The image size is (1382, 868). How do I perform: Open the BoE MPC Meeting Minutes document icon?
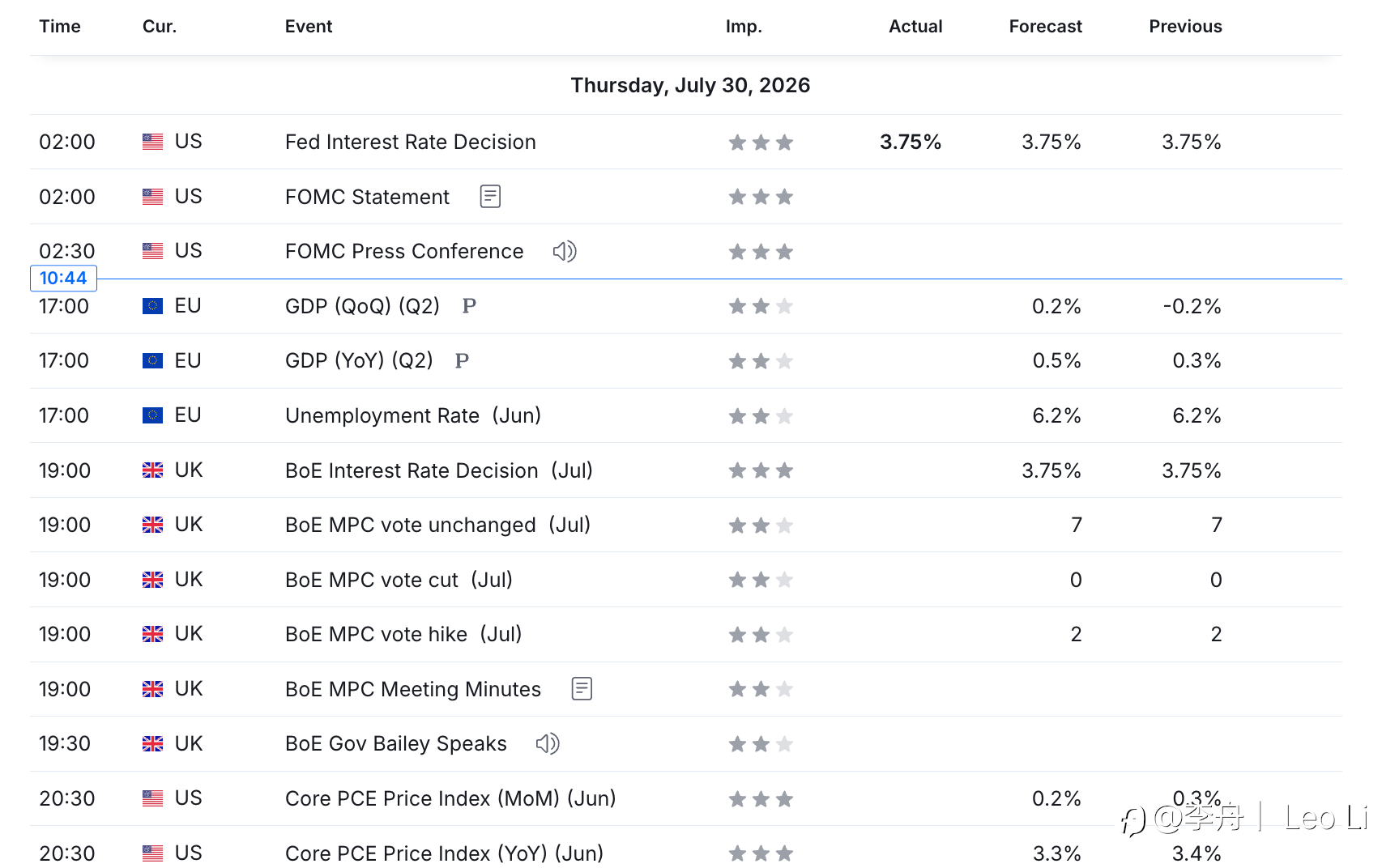click(x=582, y=688)
